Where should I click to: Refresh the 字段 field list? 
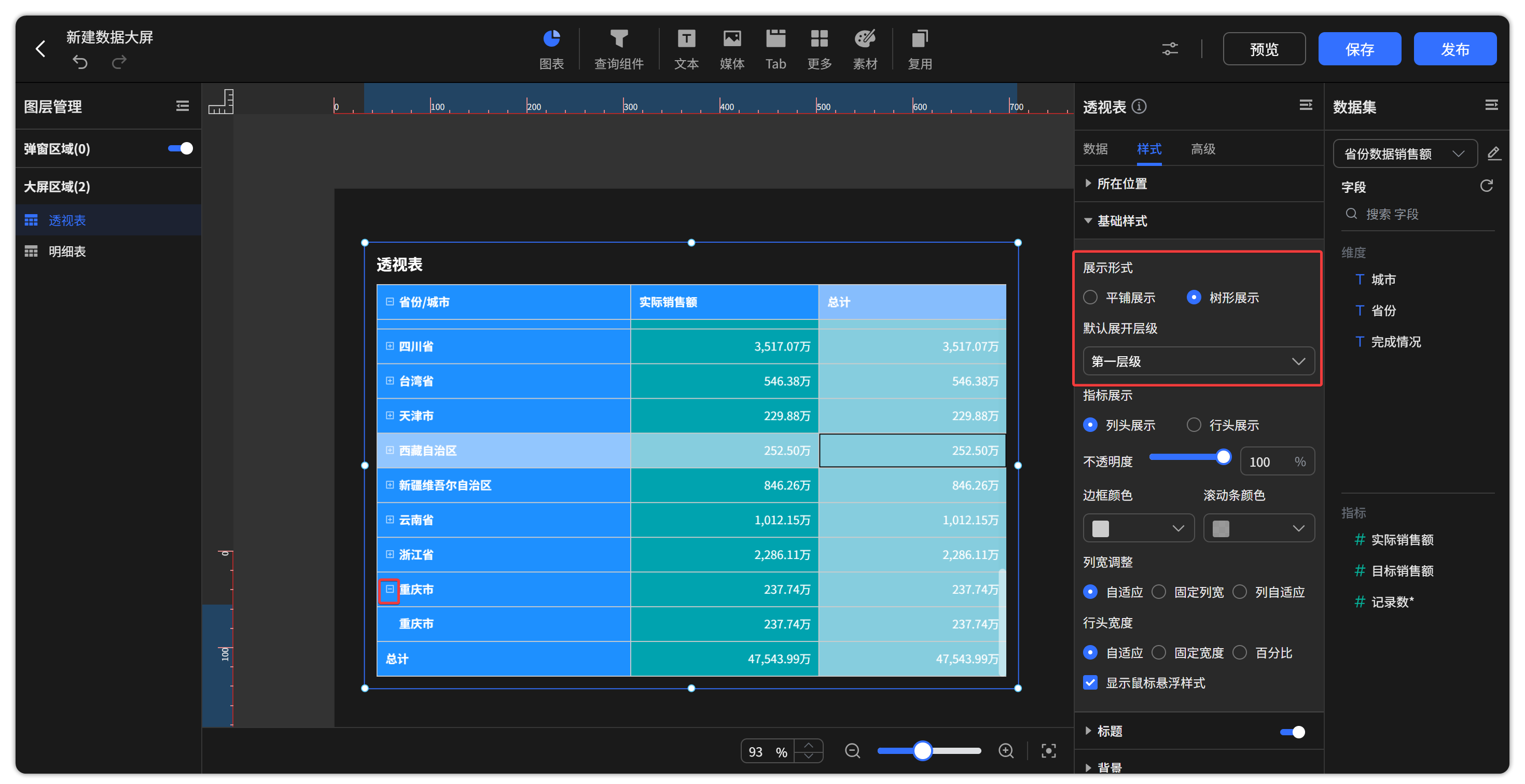click(1487, 186)
